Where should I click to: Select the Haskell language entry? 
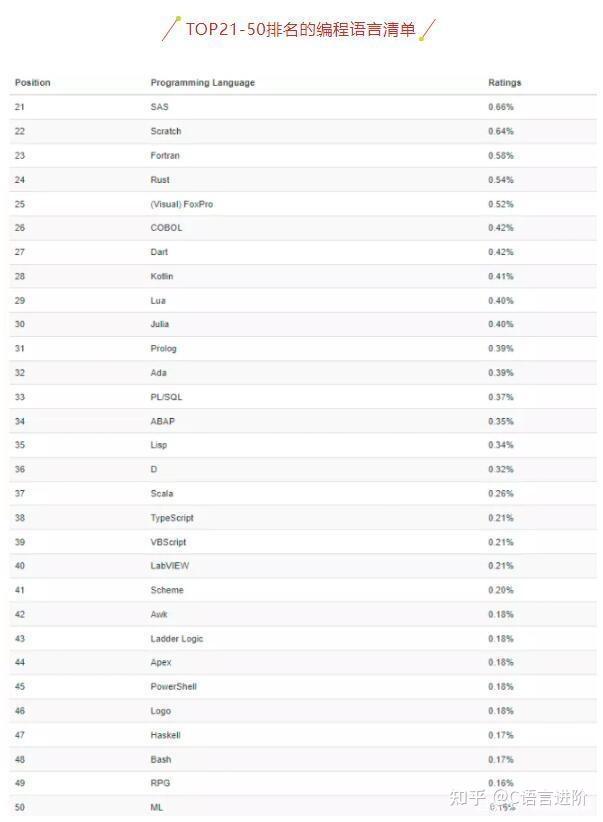pos(166,735)
